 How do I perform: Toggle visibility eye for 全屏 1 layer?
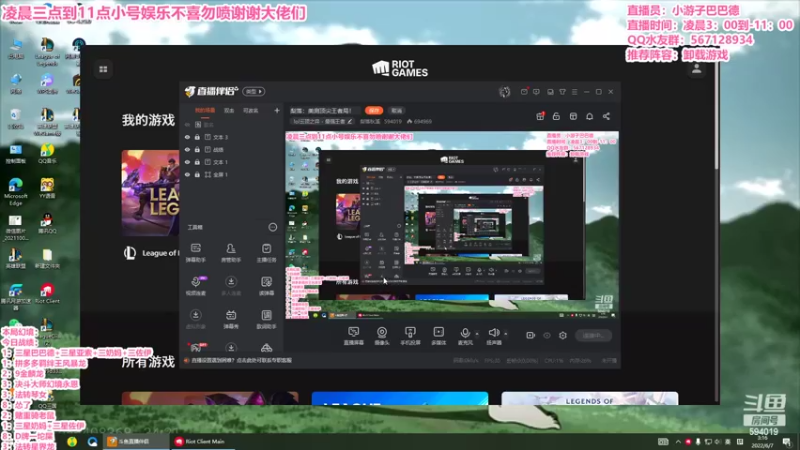pos(187,174)
